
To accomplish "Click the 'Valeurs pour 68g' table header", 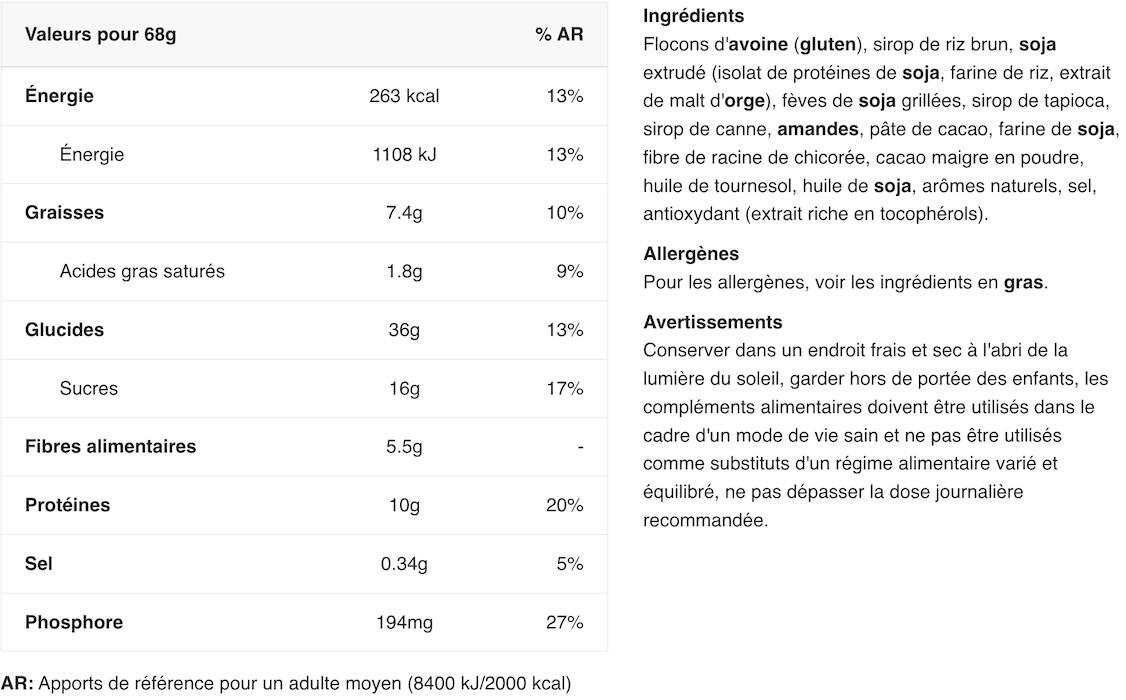I will coord(101,34).
